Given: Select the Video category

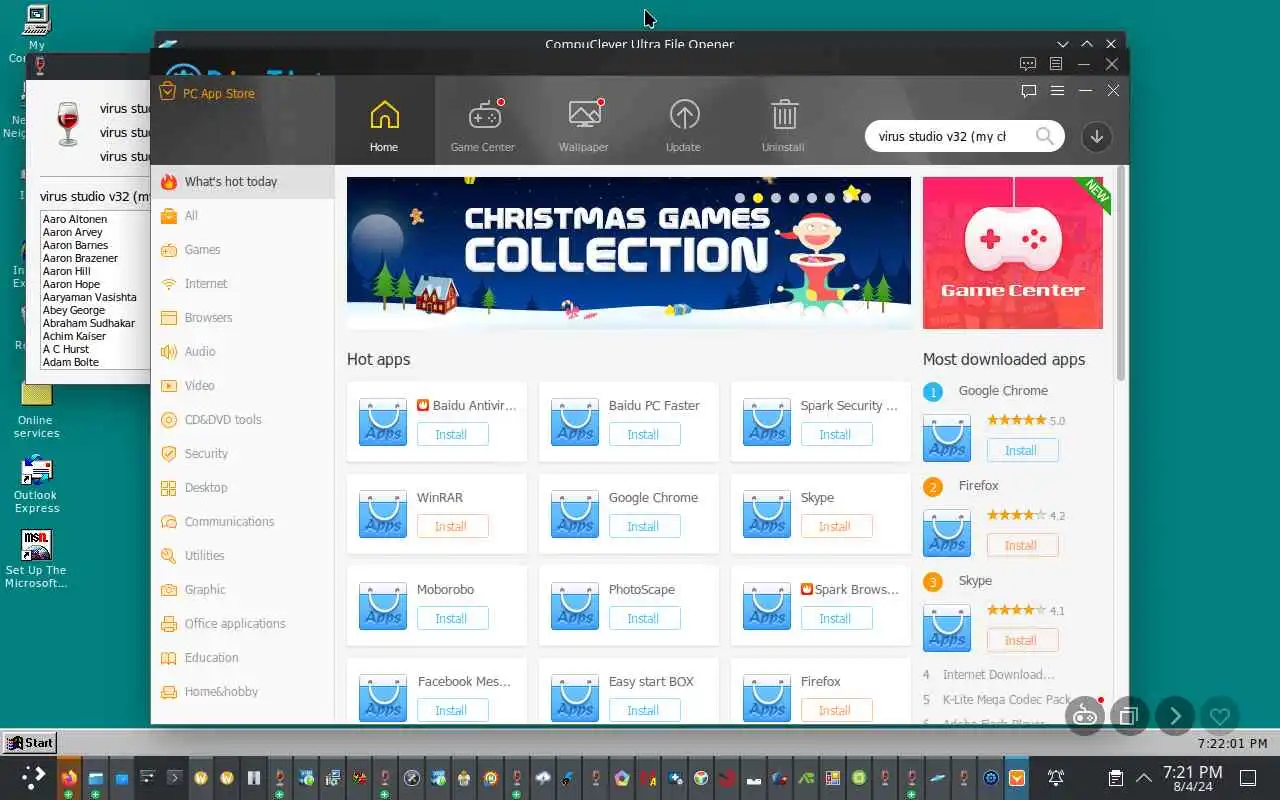Looking at the screenshot, I should tap(242, 386).
